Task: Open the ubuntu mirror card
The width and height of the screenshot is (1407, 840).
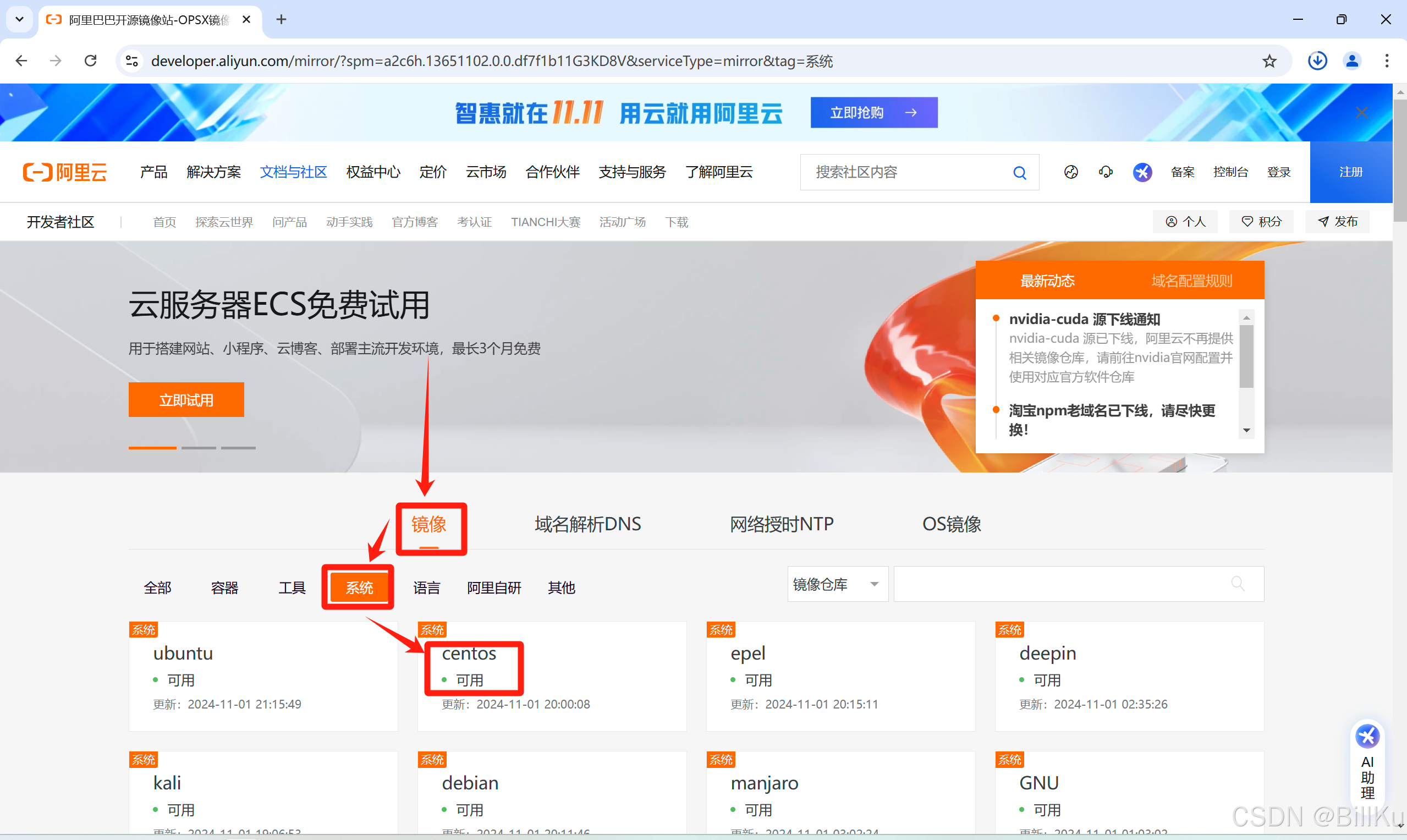Action: [x=263, y=676]
